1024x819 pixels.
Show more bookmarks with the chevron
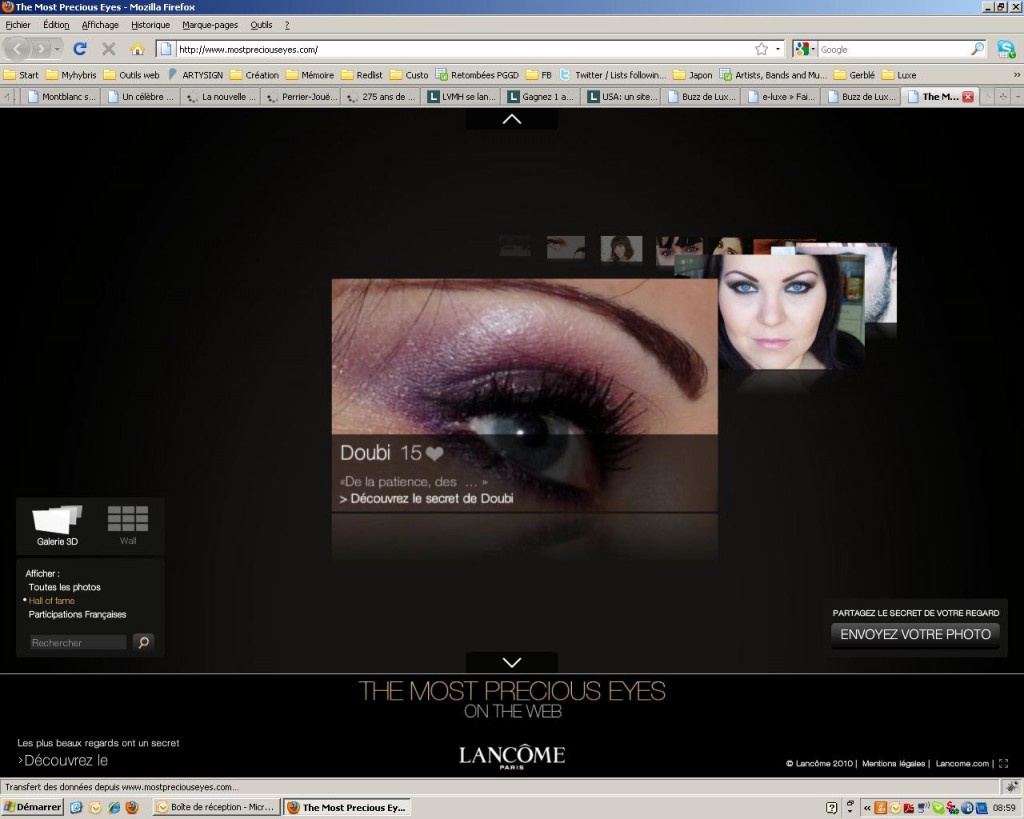(1016, 75)
